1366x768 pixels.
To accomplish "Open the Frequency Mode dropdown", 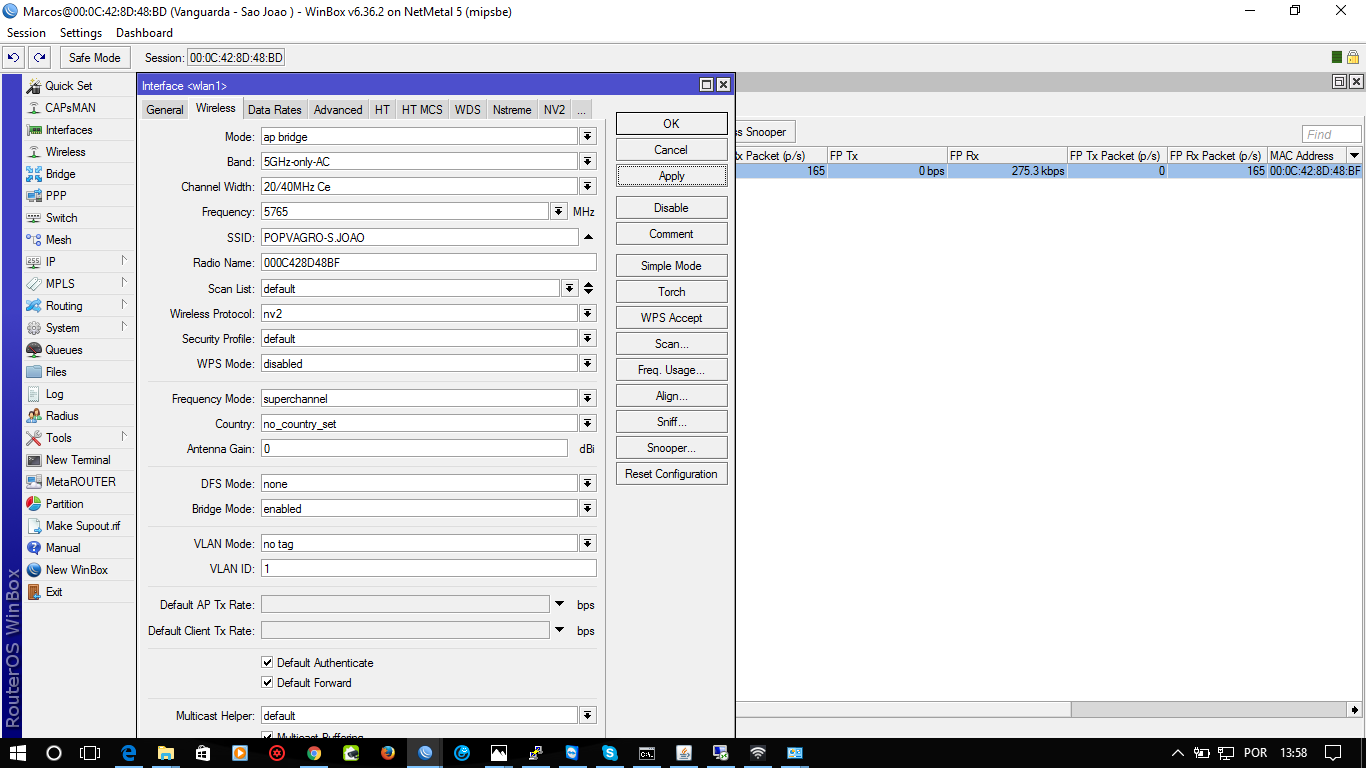I will [x=588, y=399].
